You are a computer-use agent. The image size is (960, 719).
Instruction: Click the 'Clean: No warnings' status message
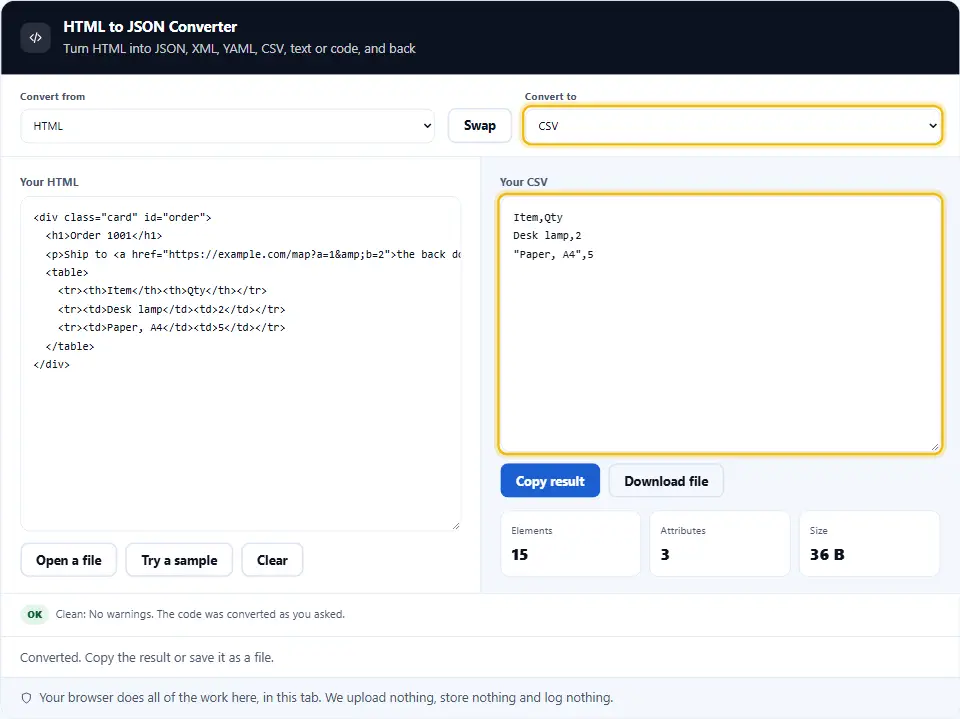click(x=200, y=614)
